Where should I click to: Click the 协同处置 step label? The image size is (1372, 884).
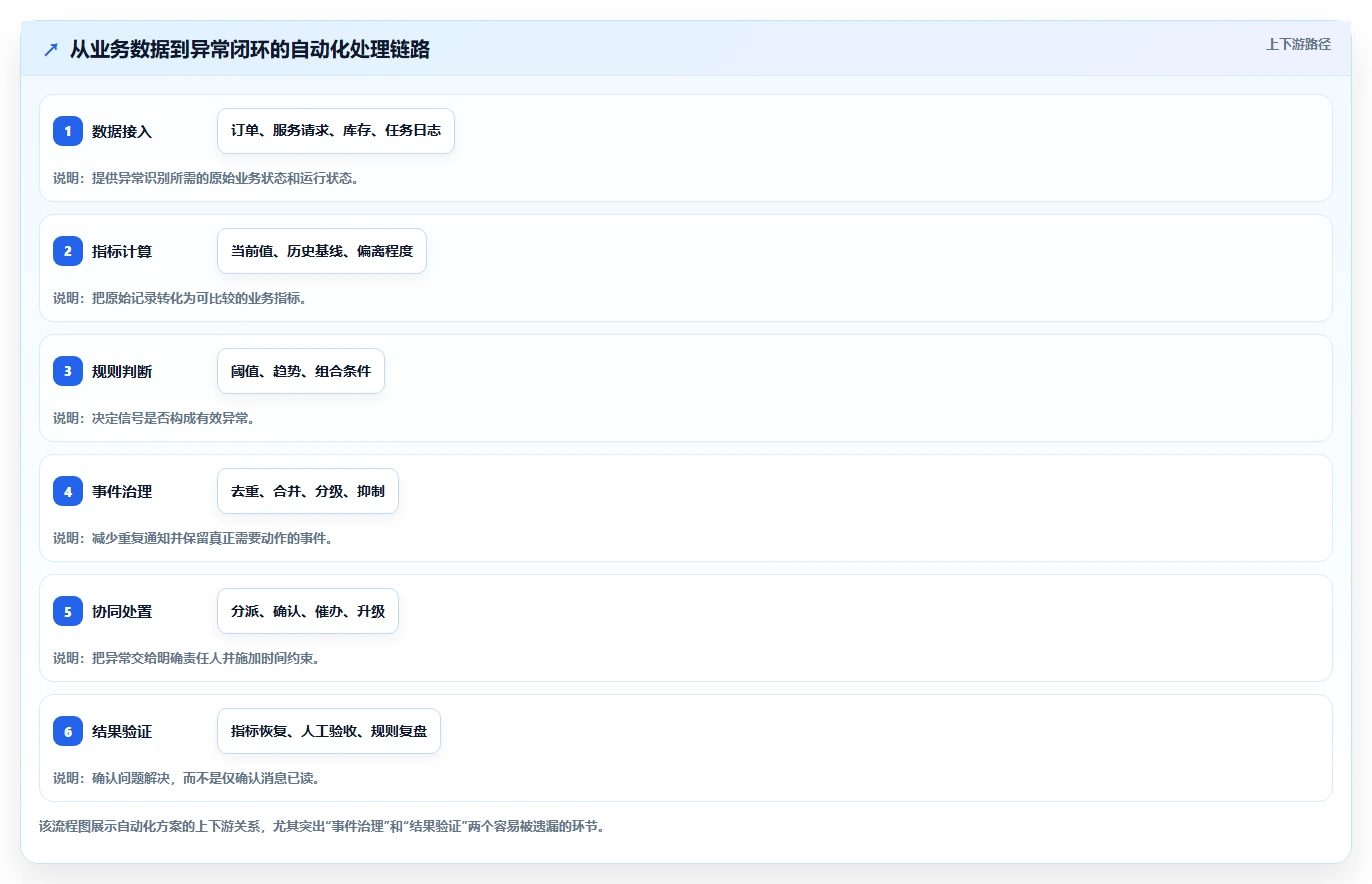[122, 611]
